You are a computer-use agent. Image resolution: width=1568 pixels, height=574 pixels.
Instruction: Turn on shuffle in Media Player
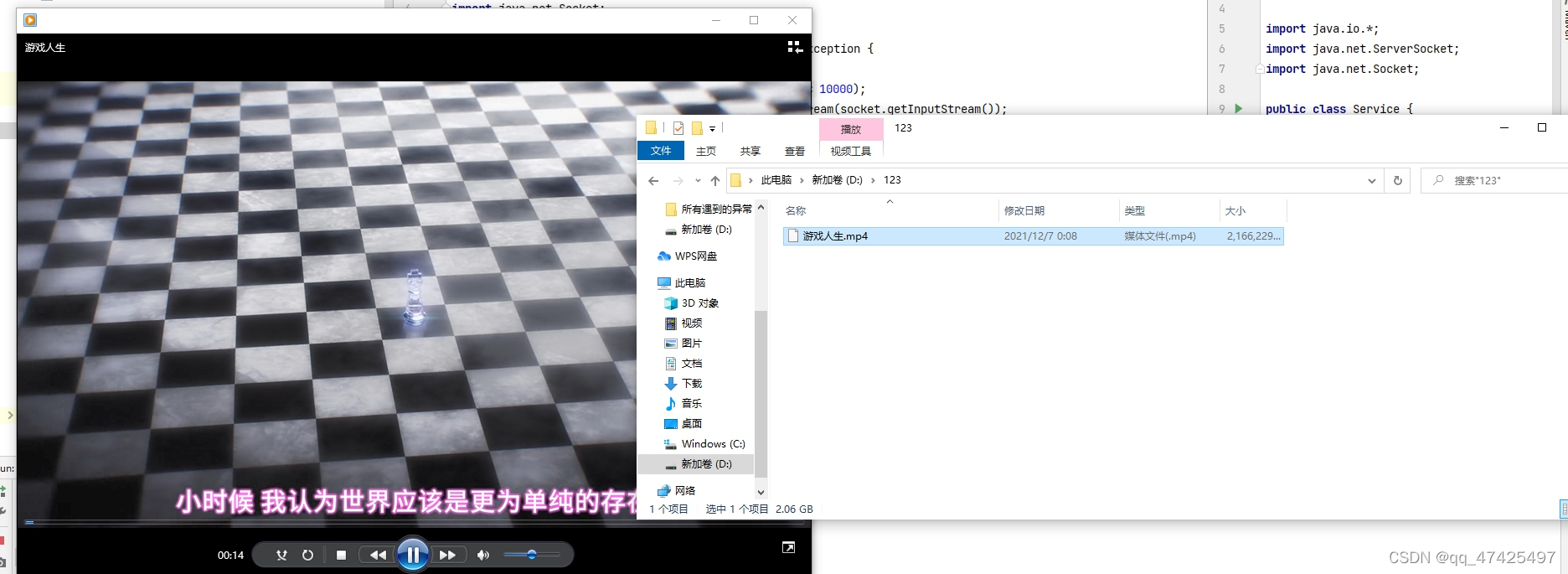click(282, 555)
